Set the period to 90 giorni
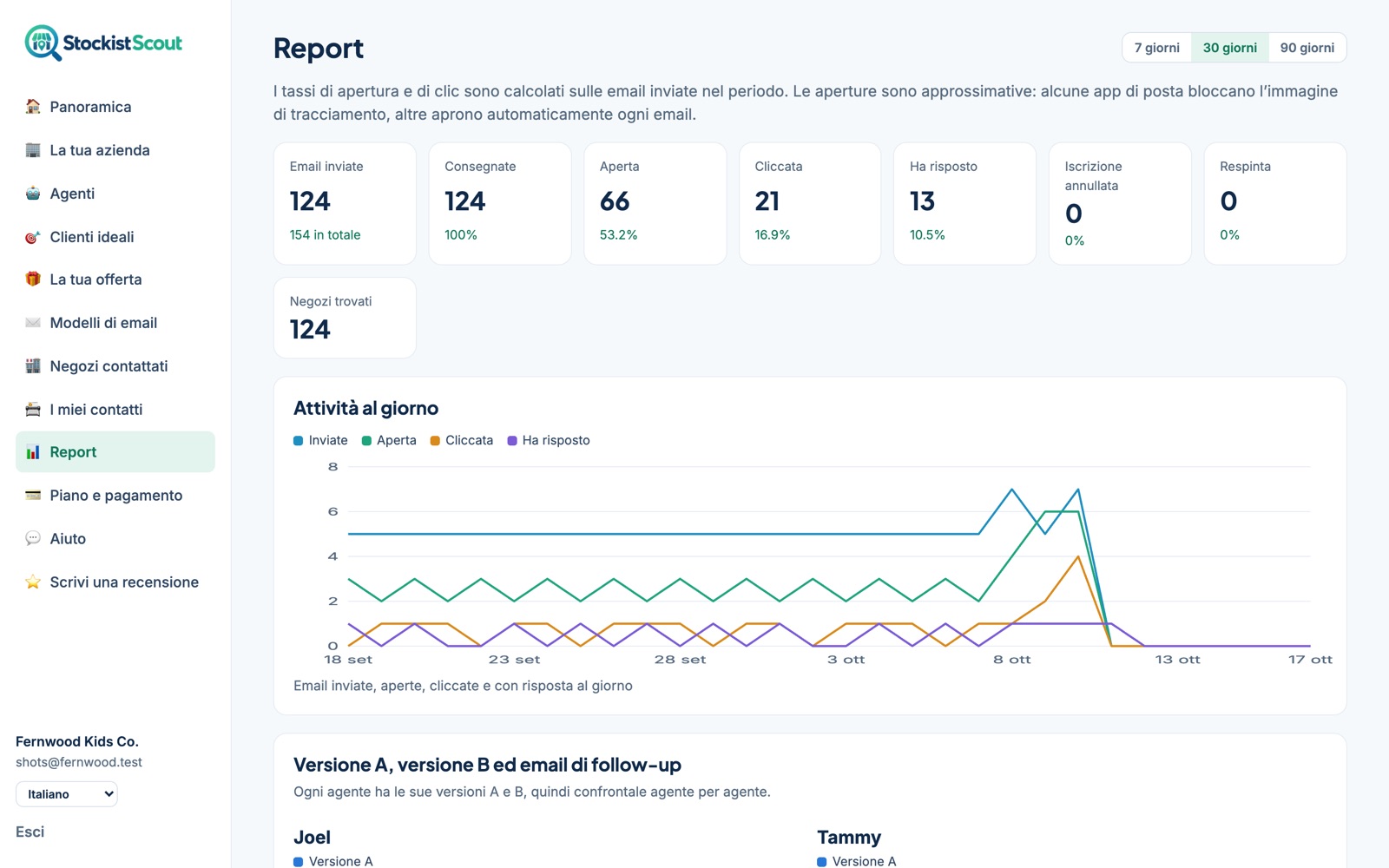 coord(1307,48)
